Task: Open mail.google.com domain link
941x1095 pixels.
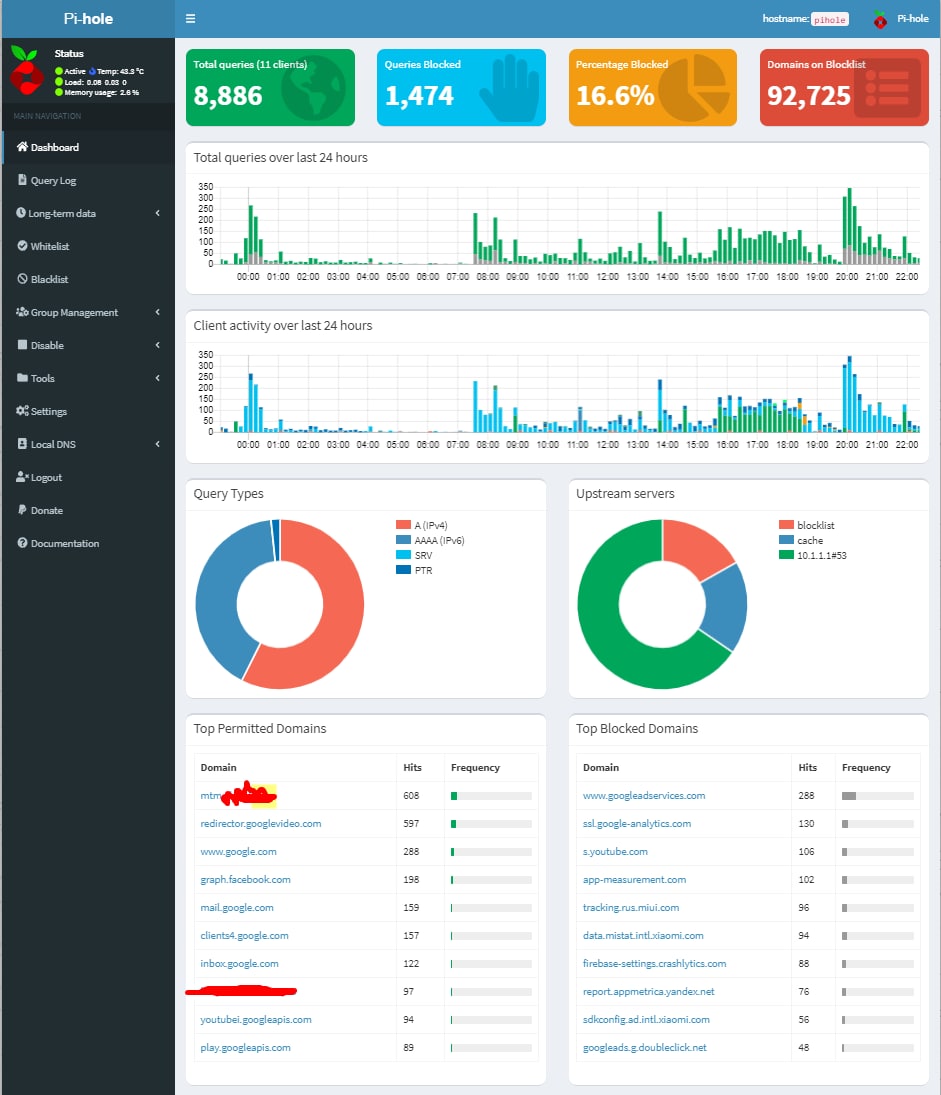Action: coord(237,907)
